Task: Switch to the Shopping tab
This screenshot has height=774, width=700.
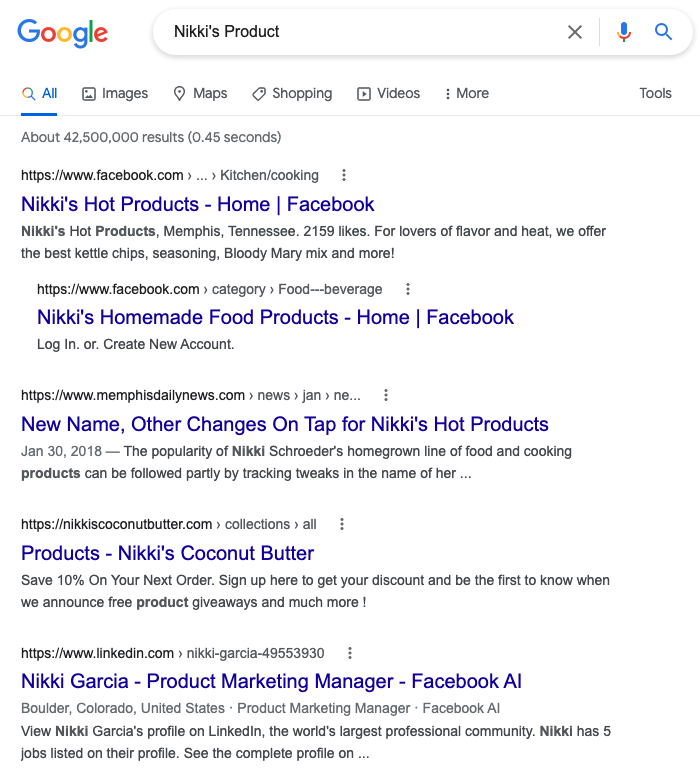Action: [x=292, y=93]
